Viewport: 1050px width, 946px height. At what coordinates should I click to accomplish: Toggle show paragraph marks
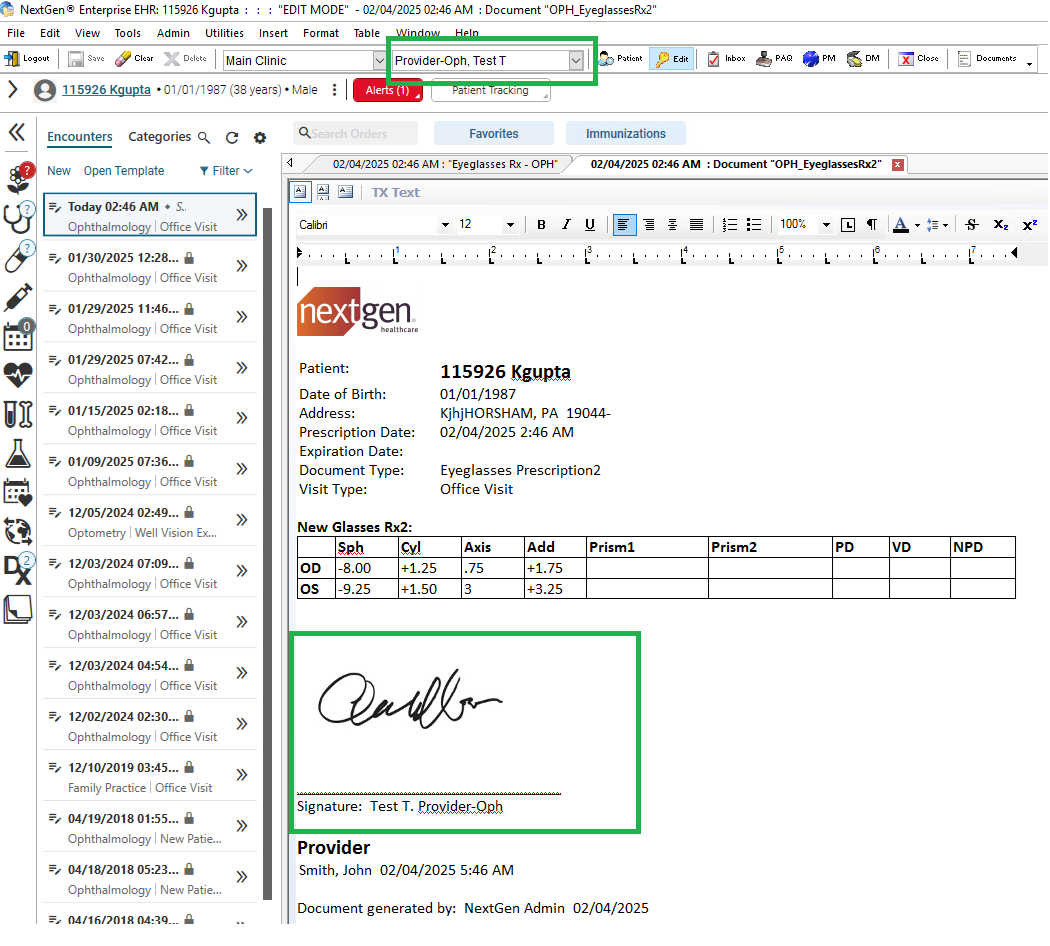click(x=872, y=225)
